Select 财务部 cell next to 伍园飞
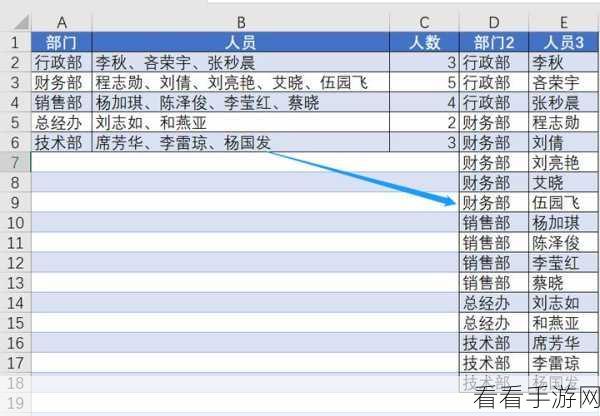This screenshot has width=600, height=416. (494, 202)
